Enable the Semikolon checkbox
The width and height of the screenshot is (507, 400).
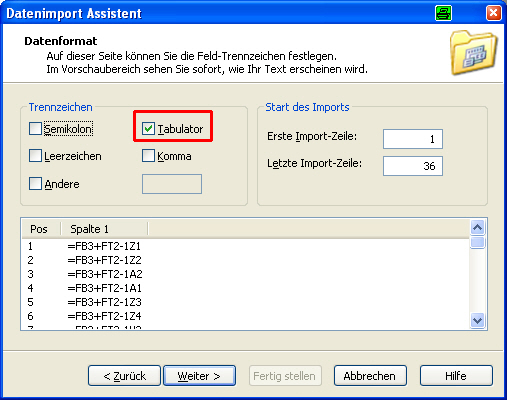(x=35, y=129)
